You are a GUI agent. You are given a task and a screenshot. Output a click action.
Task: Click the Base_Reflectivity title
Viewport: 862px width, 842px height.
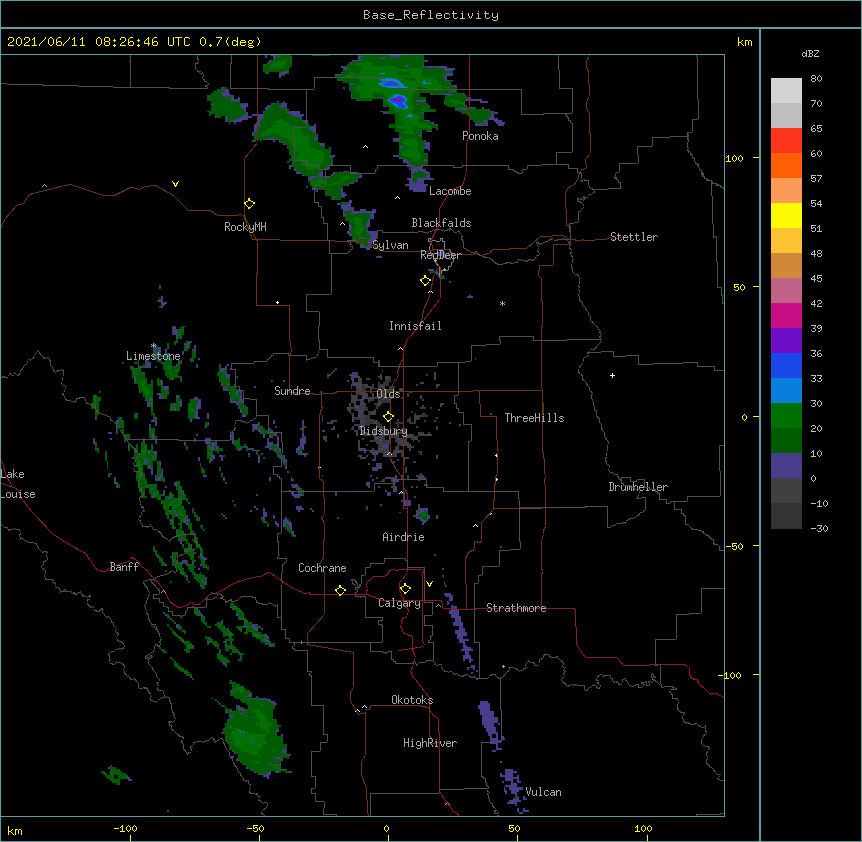coord(431,15)
